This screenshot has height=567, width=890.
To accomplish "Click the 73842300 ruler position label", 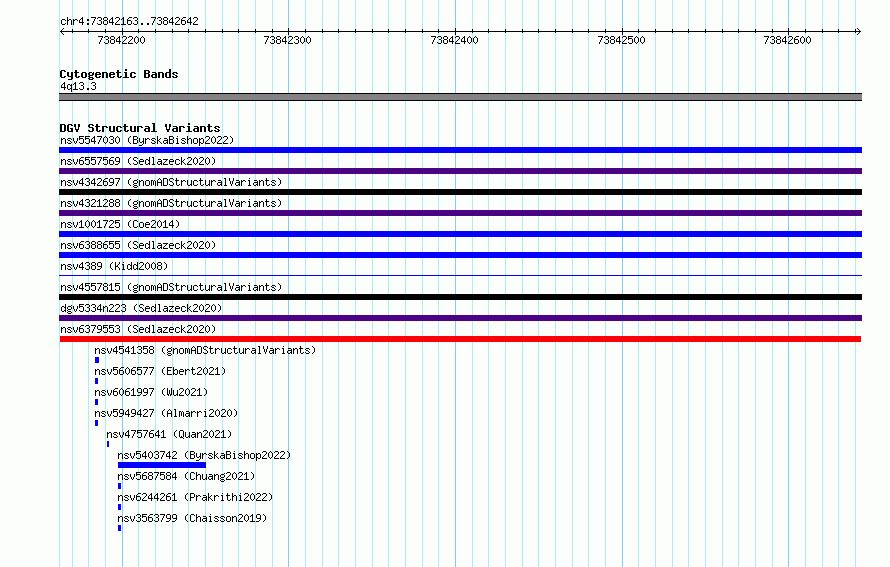I will (288, 40).
